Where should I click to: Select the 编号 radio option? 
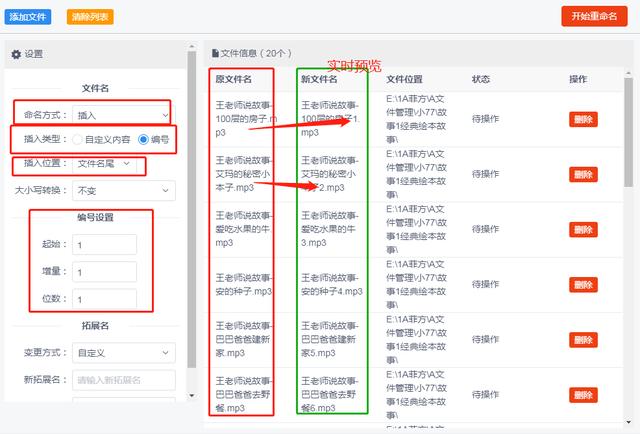143,139
